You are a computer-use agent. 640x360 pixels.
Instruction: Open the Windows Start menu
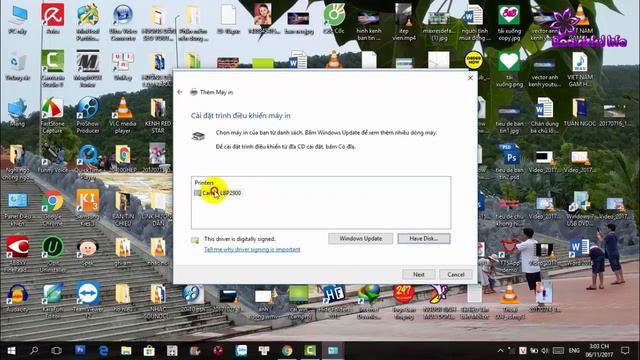pyautogui.click(x=11, y=351)
